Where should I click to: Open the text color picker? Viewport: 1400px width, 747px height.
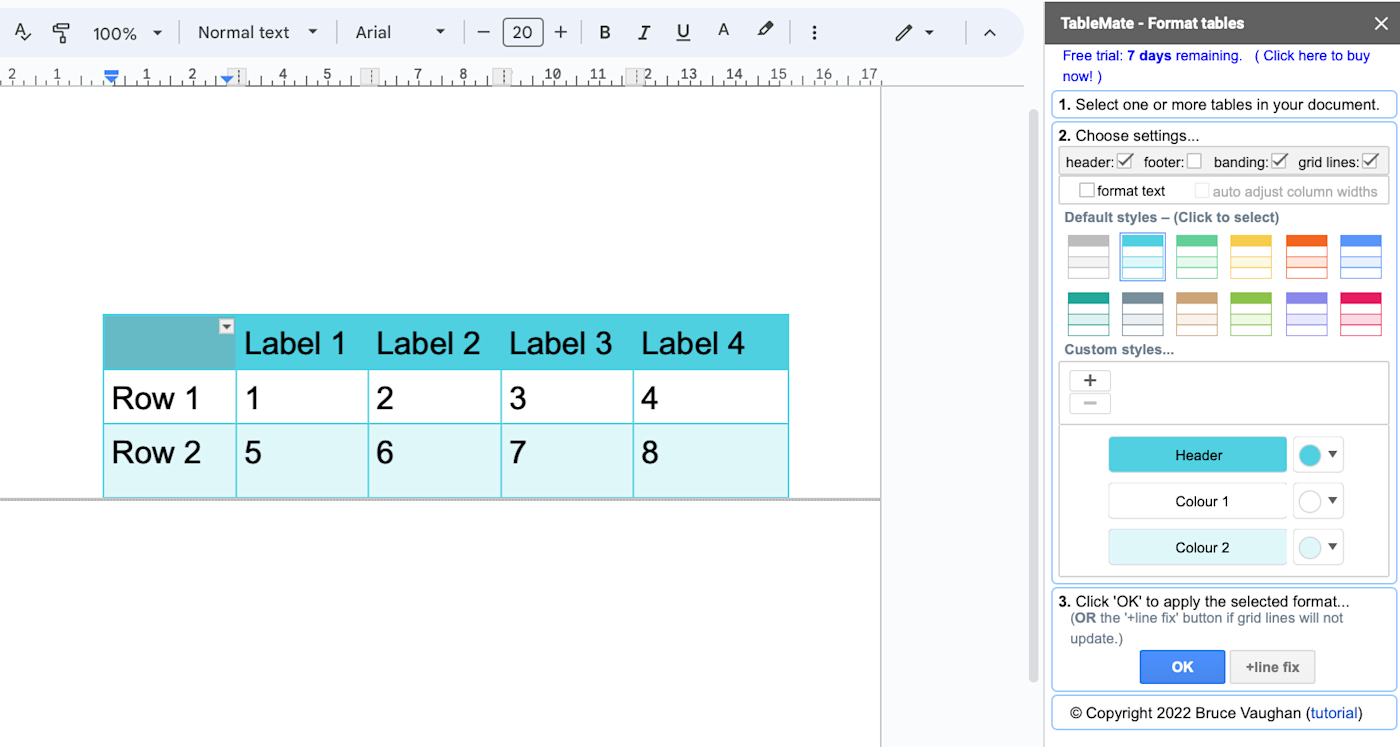click(x=723, y=32)
